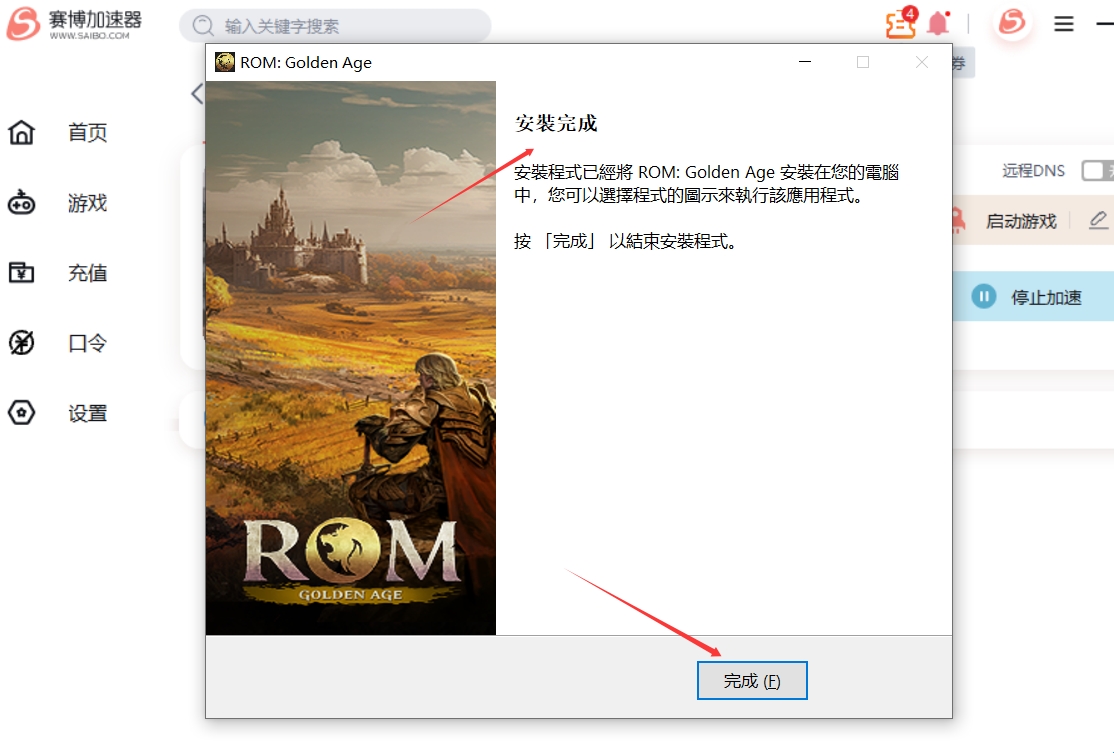Viewport: 1114px width, 753px height.
Task: Toggle the 远程DNS switch
Action: tap(1098, 170)
